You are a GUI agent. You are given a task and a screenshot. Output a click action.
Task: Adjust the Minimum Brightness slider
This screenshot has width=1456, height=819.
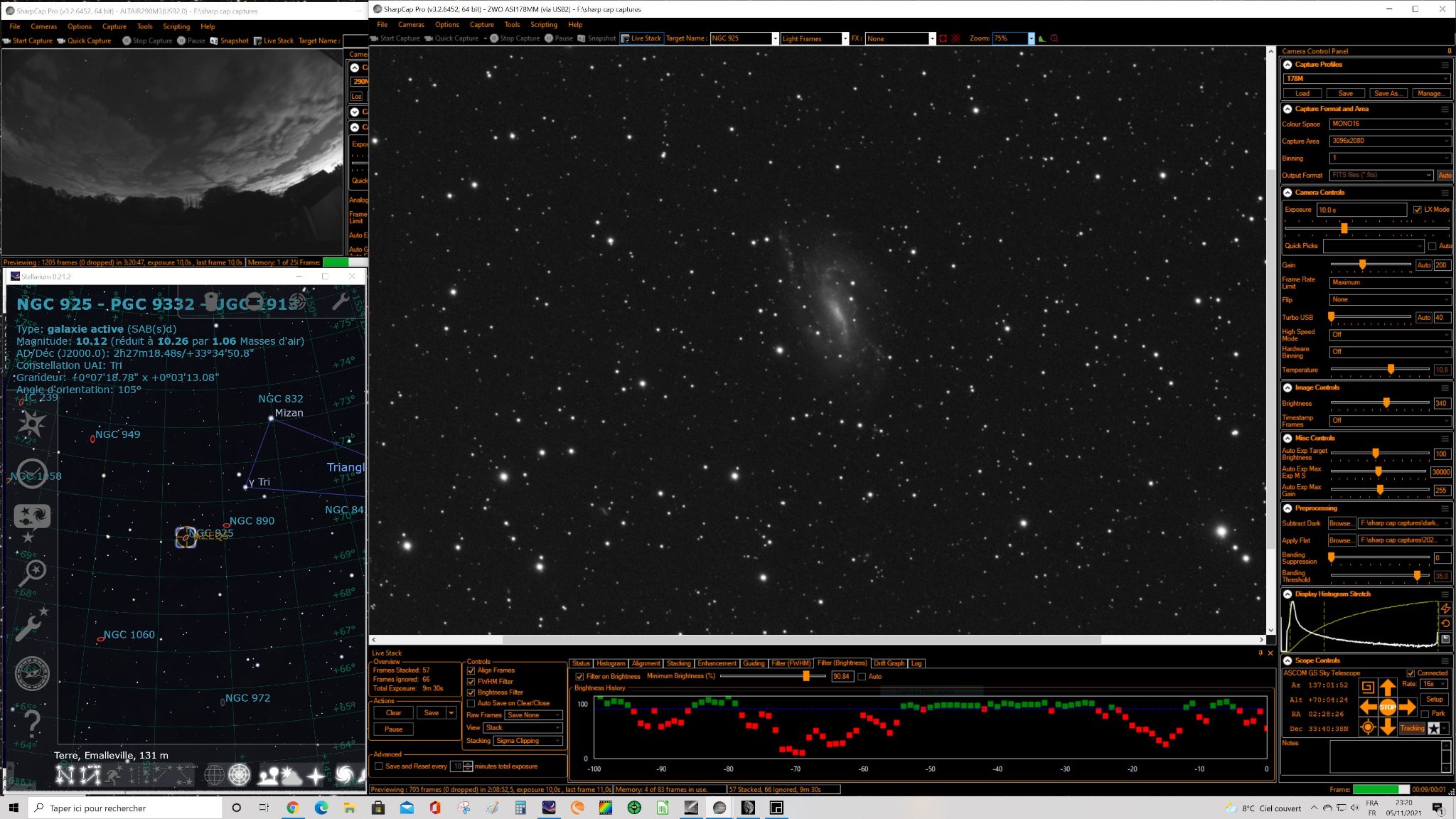pos(805,676)
